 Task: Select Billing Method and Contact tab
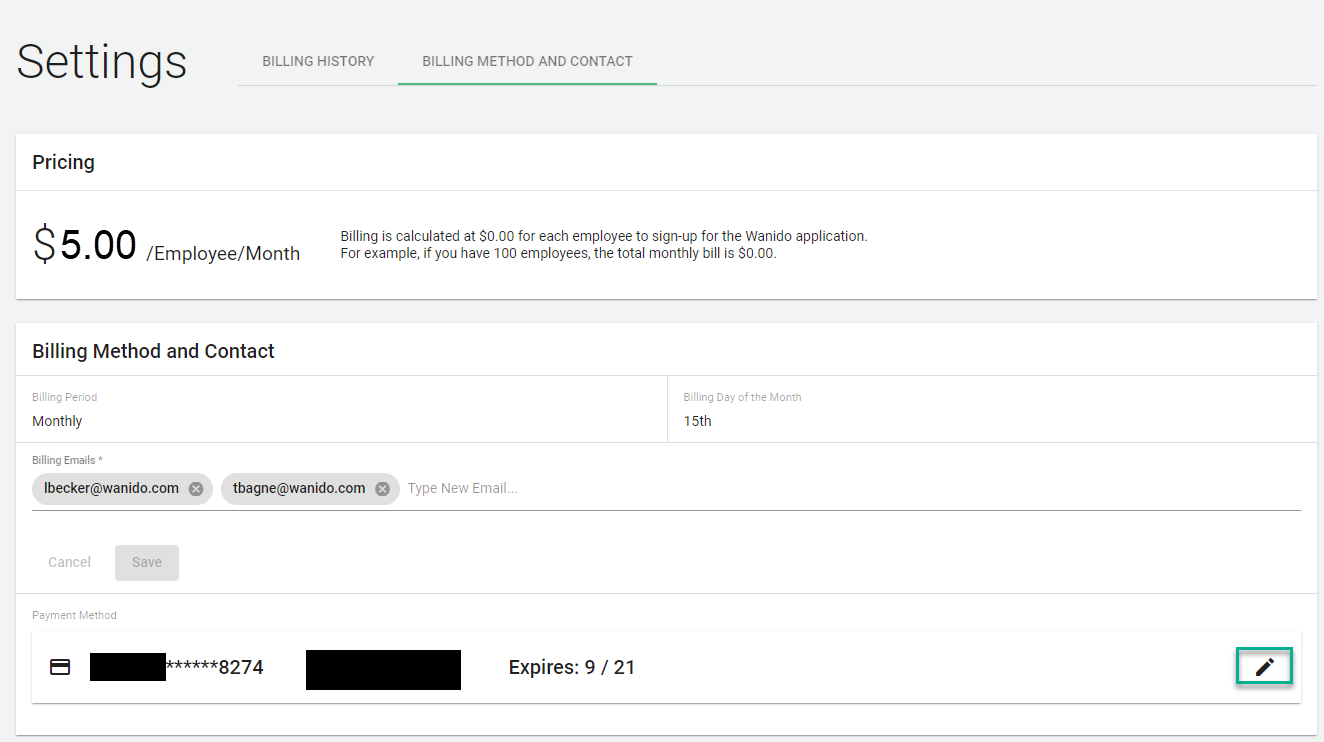pyautogui.click(x=527, y=61)
